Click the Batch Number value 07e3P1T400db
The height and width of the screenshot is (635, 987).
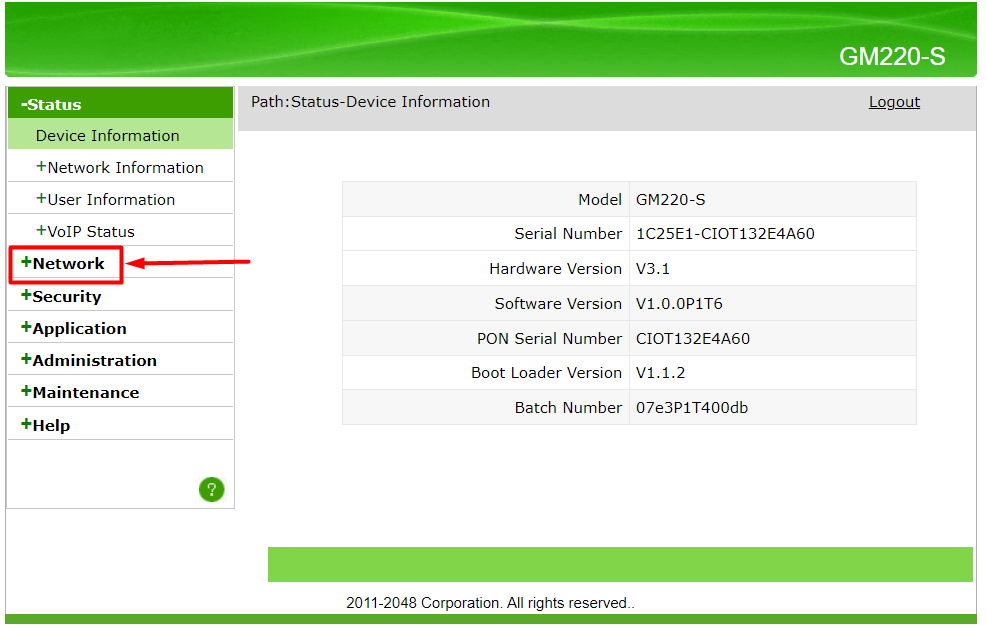pyautogui.click(x=691, y=408)
